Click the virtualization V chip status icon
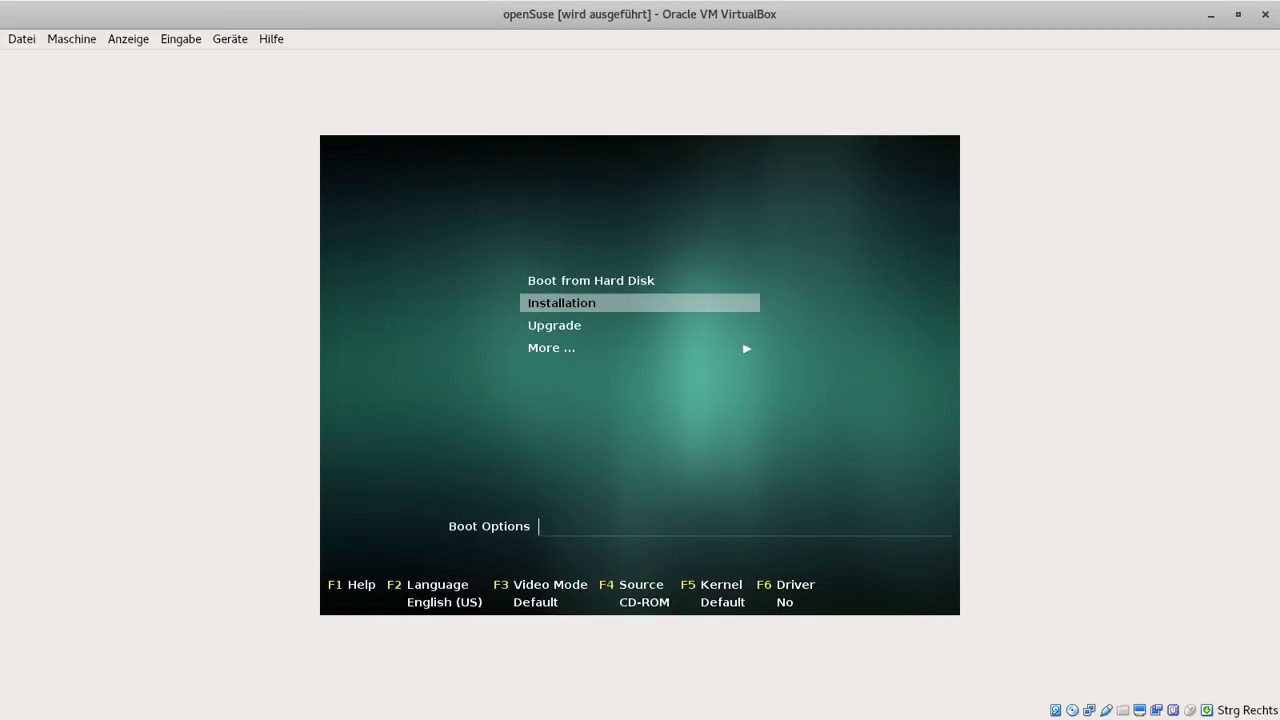Screen dimensions: 1280x720 tap(1173, 710)
